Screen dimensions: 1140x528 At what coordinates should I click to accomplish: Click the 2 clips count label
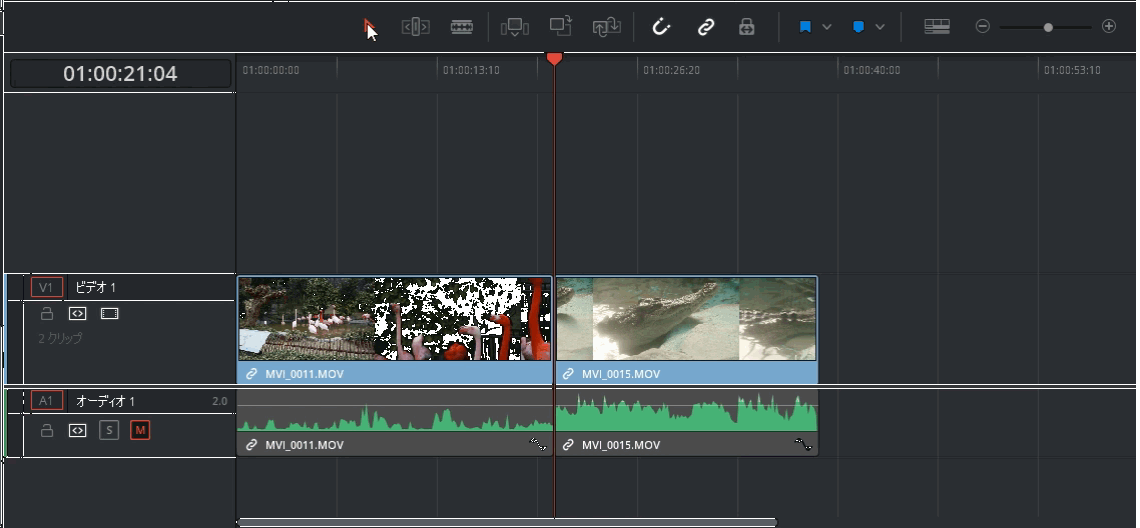(x=60, y=339)
